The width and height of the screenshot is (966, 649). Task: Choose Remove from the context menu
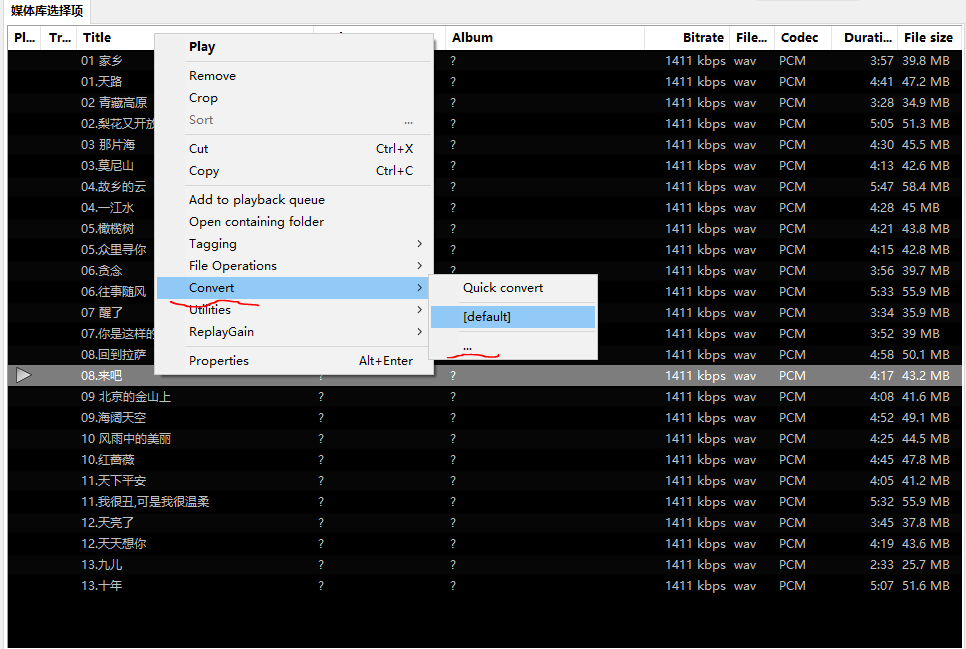click(x=212, y=76)
